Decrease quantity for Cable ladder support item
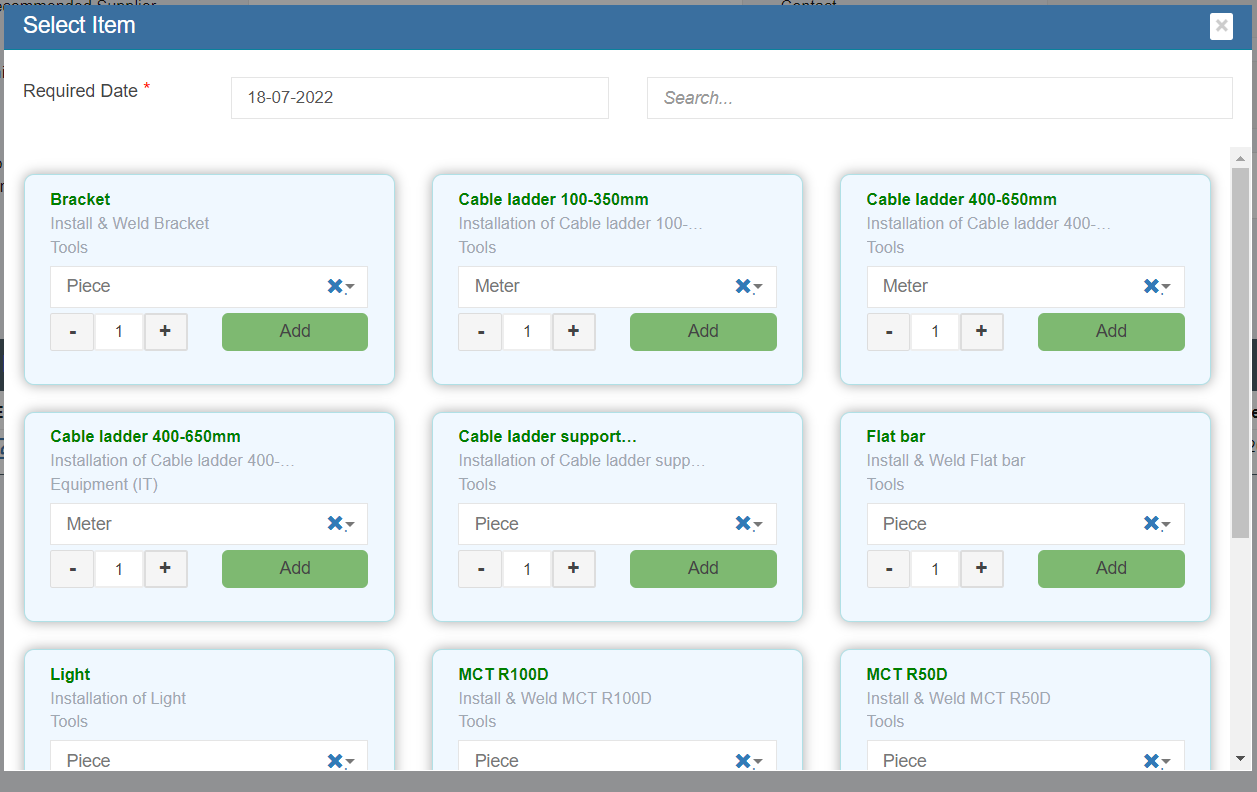Screen dimensions: 1257x792 point(480,568)
